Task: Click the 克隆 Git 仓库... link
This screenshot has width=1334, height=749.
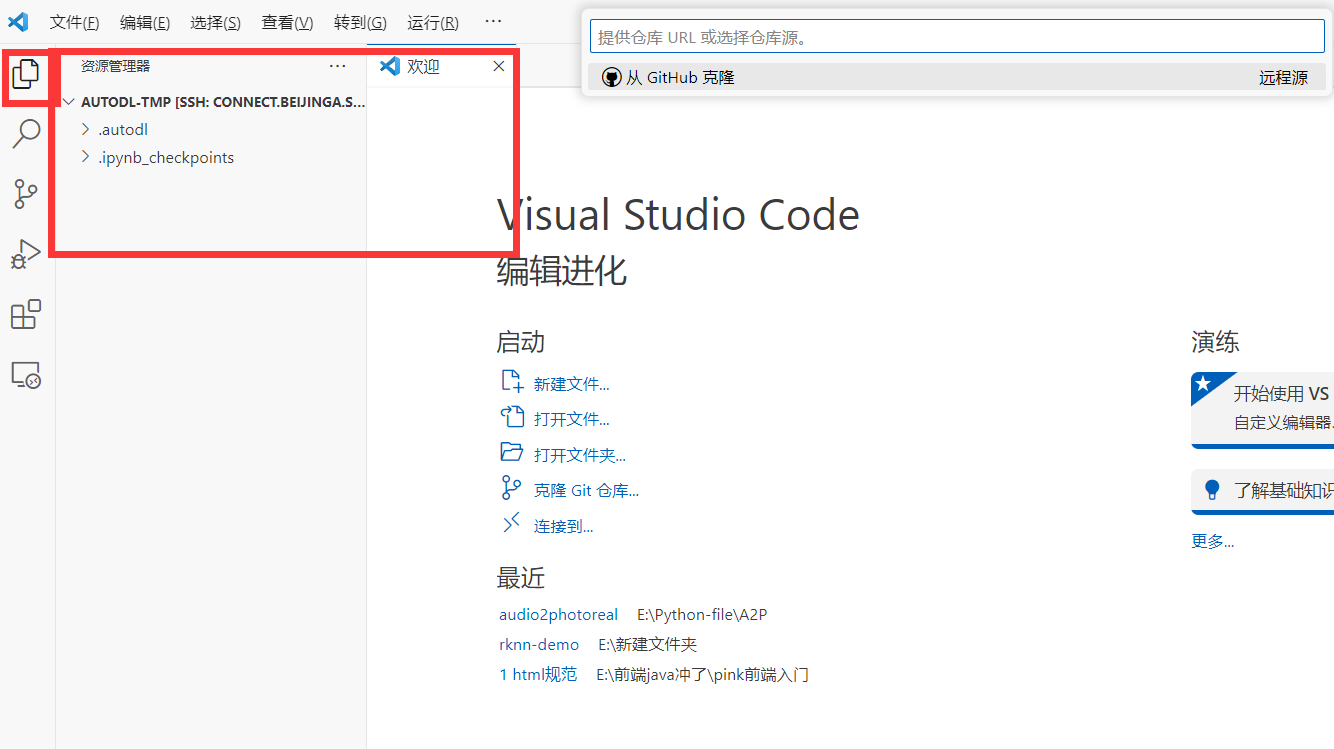Action: (x=586, y=490)
